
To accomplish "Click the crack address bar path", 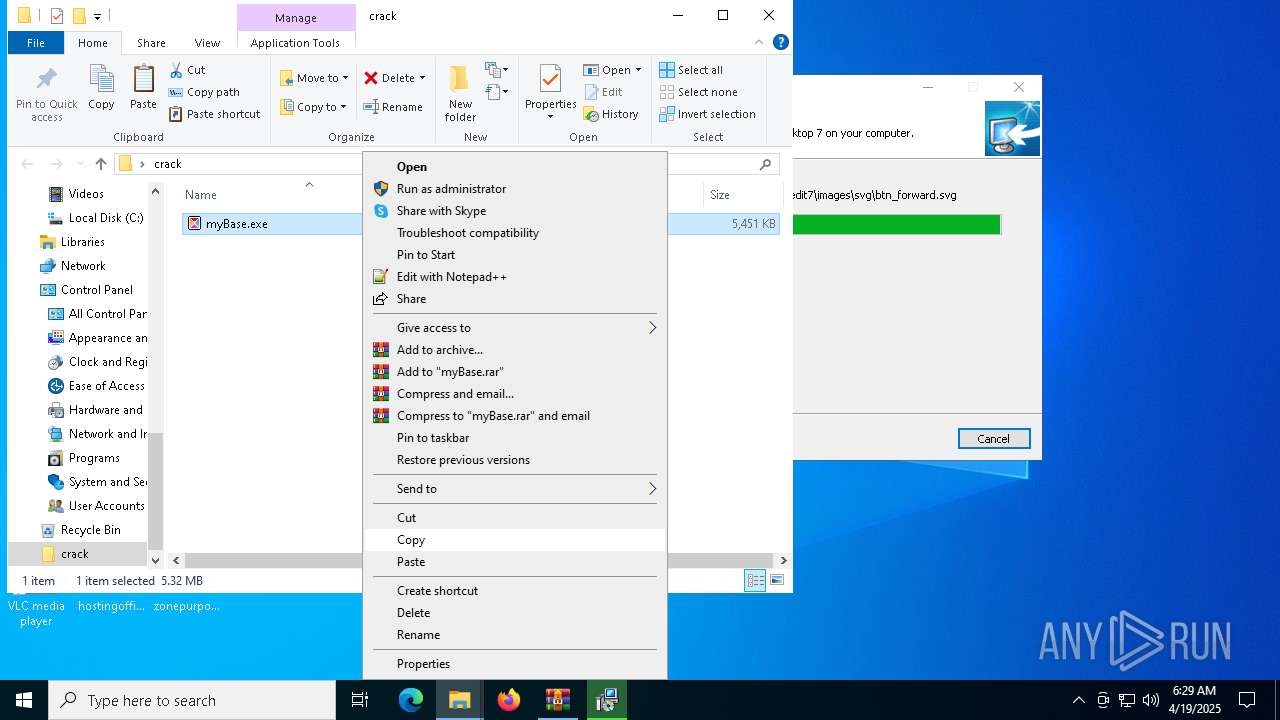I will point(167,164).
